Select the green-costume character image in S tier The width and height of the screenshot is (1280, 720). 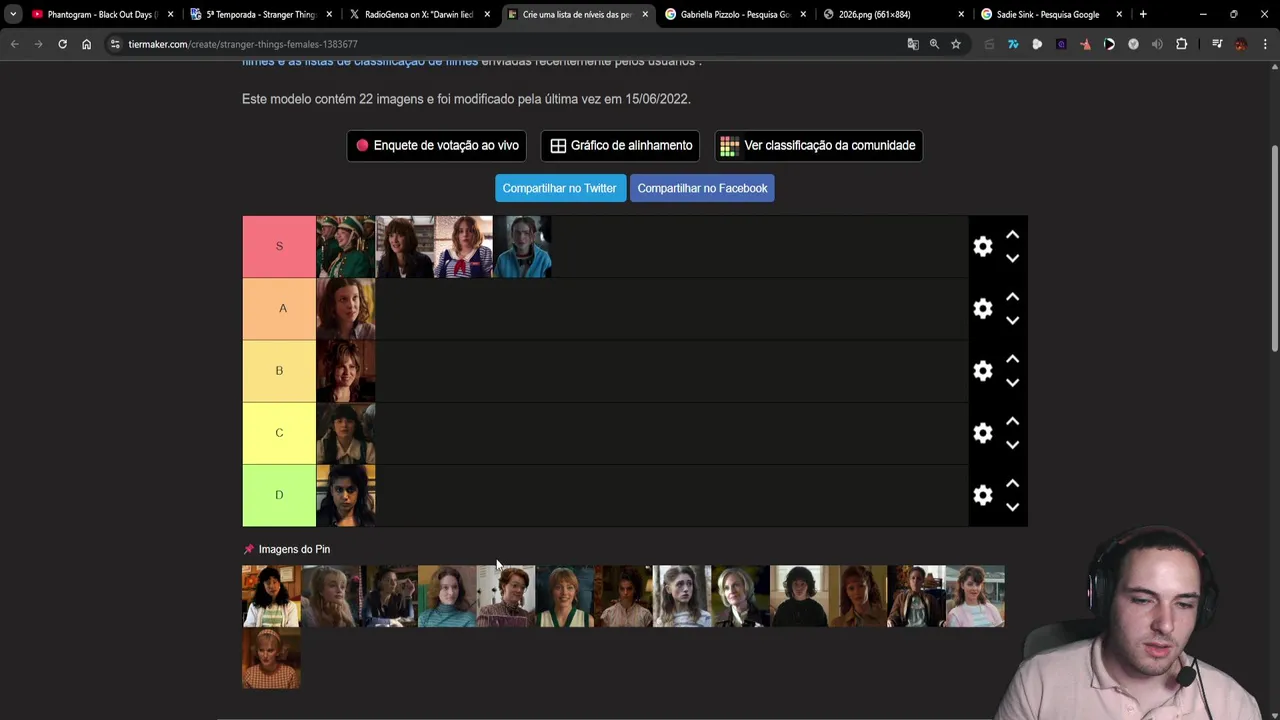coord(346,246)
